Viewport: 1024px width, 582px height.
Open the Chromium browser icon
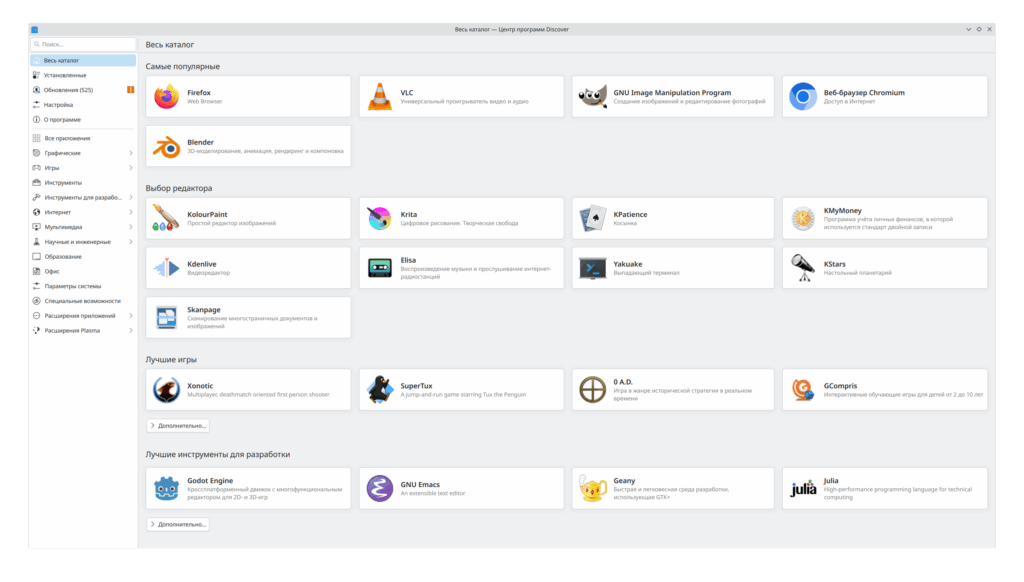(x=803, y=97)
